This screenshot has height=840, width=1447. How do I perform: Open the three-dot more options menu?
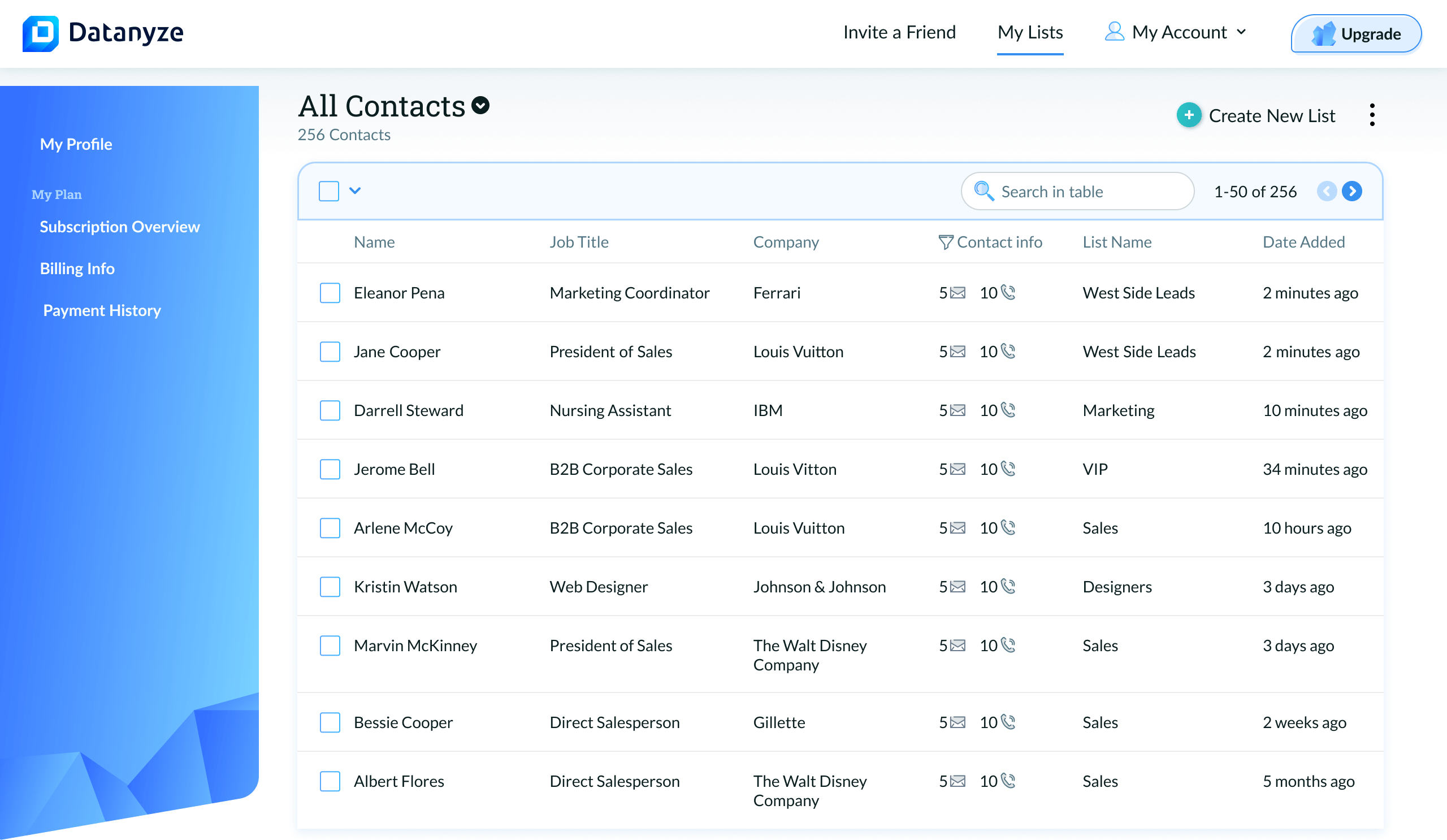coord(1372,115)
